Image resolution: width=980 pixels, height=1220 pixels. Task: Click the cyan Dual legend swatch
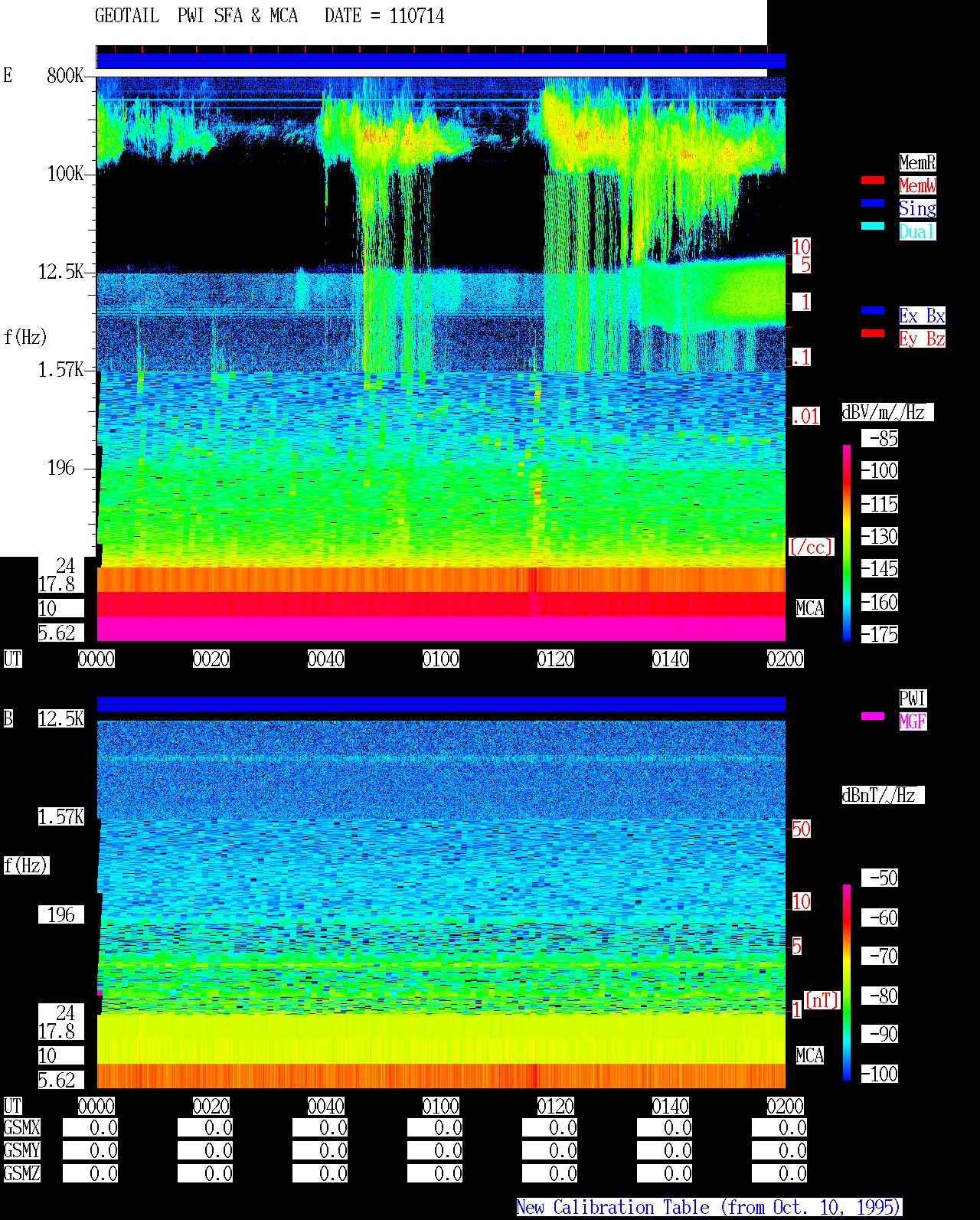click(873, 227)
